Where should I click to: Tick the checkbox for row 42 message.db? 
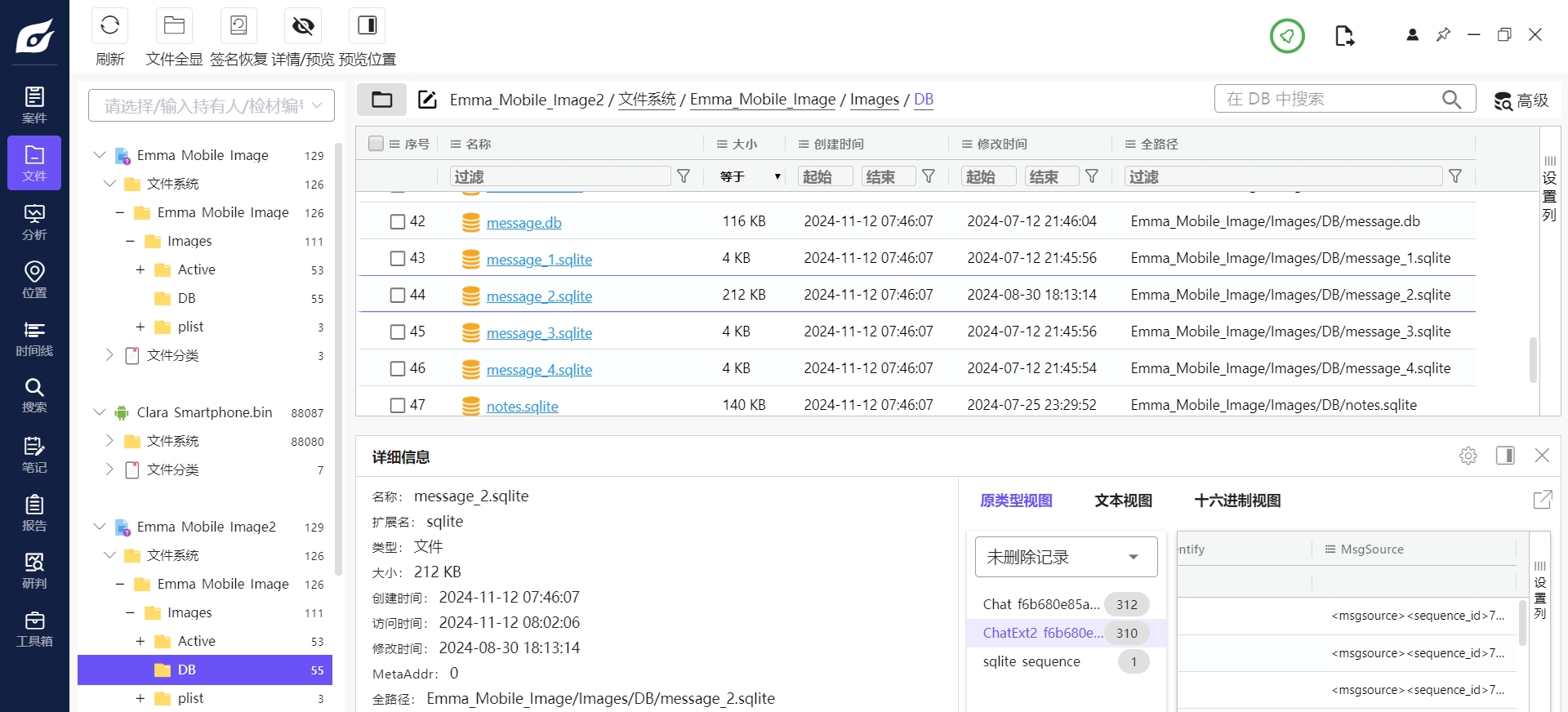[x=398, y=221]
